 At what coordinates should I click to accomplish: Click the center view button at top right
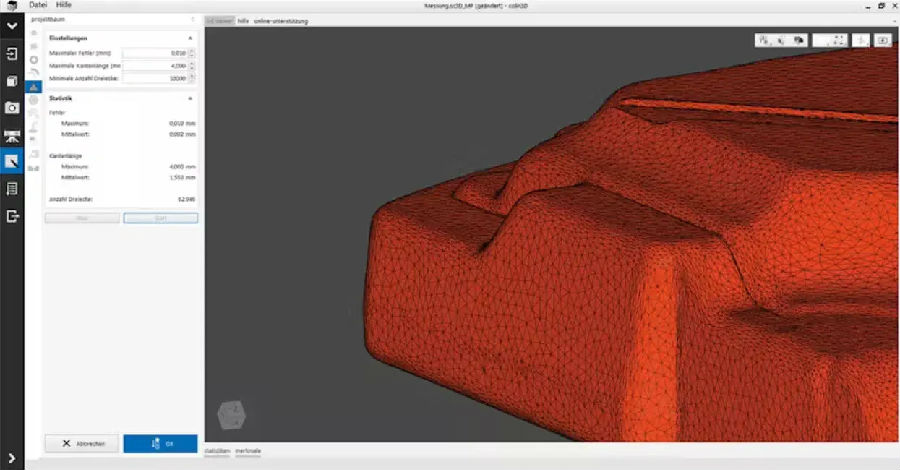click(x=860, y=40)
